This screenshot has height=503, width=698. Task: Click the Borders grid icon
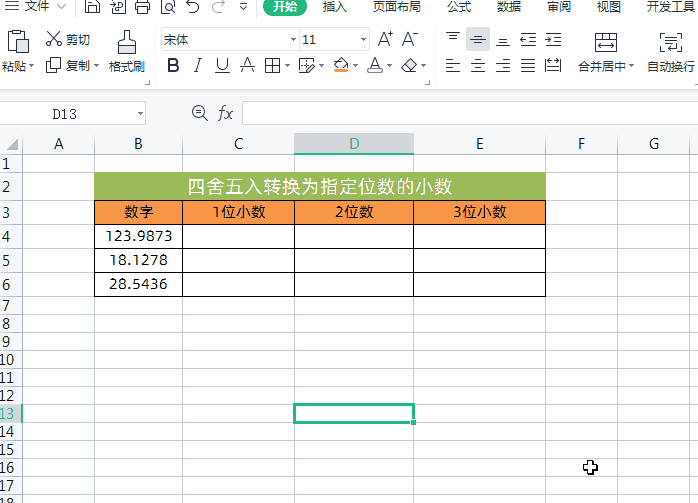coord(272,65)
